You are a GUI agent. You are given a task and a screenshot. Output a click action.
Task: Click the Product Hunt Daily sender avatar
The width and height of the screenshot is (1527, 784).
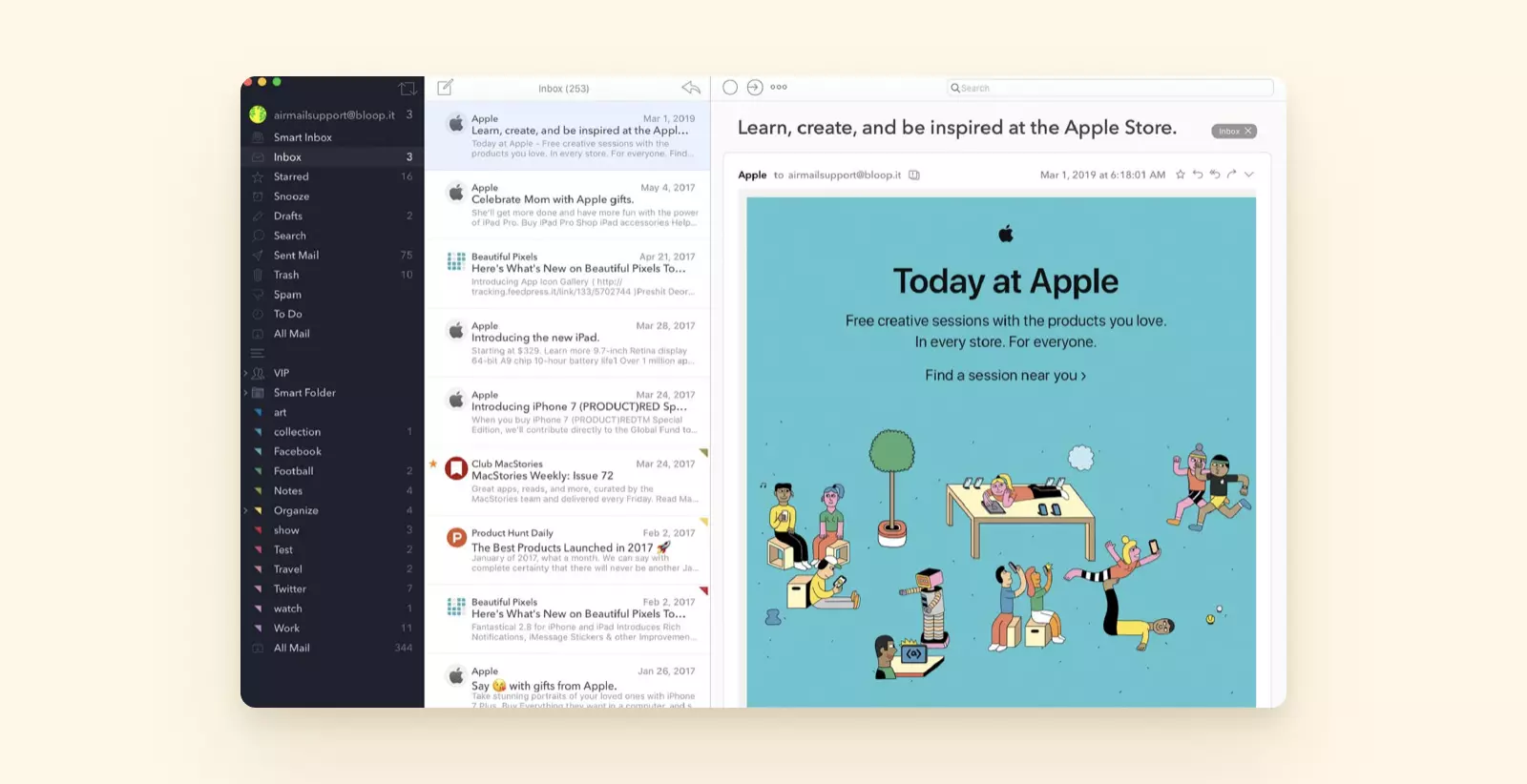[x=456, y=538]
